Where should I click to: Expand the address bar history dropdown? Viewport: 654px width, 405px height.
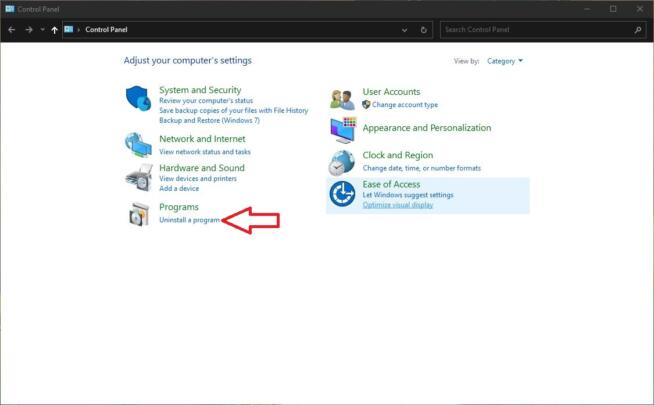click(404, 30)
